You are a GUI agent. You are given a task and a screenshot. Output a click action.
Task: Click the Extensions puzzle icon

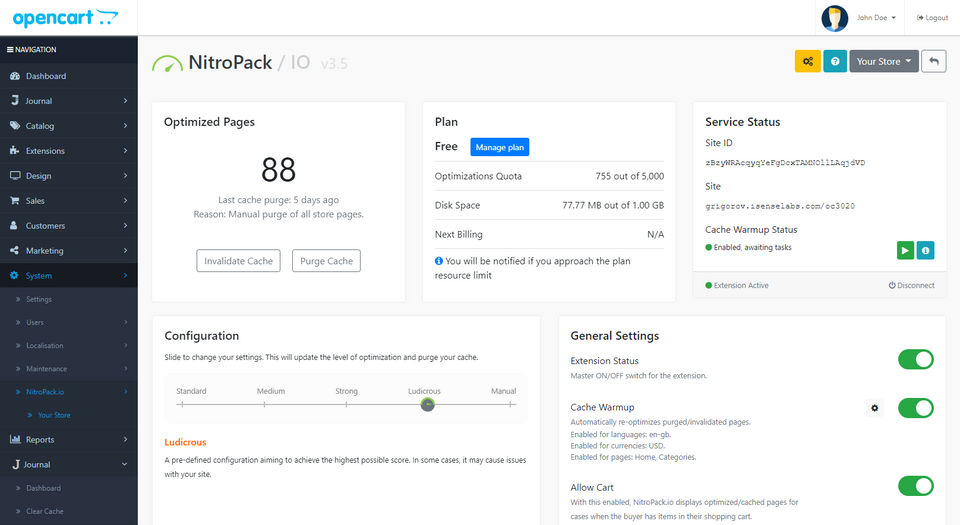[x=15, y=151]
